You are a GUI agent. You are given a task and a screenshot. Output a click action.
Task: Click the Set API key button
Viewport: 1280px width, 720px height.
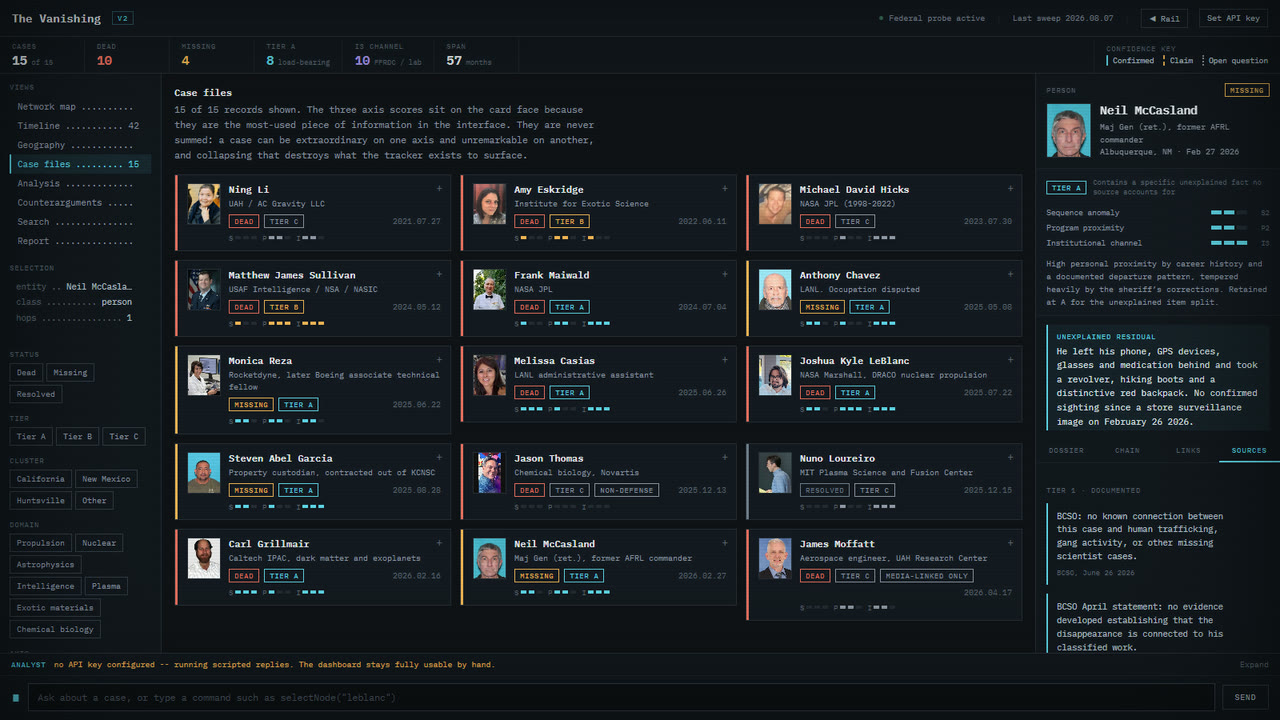tap(1234, 18)
